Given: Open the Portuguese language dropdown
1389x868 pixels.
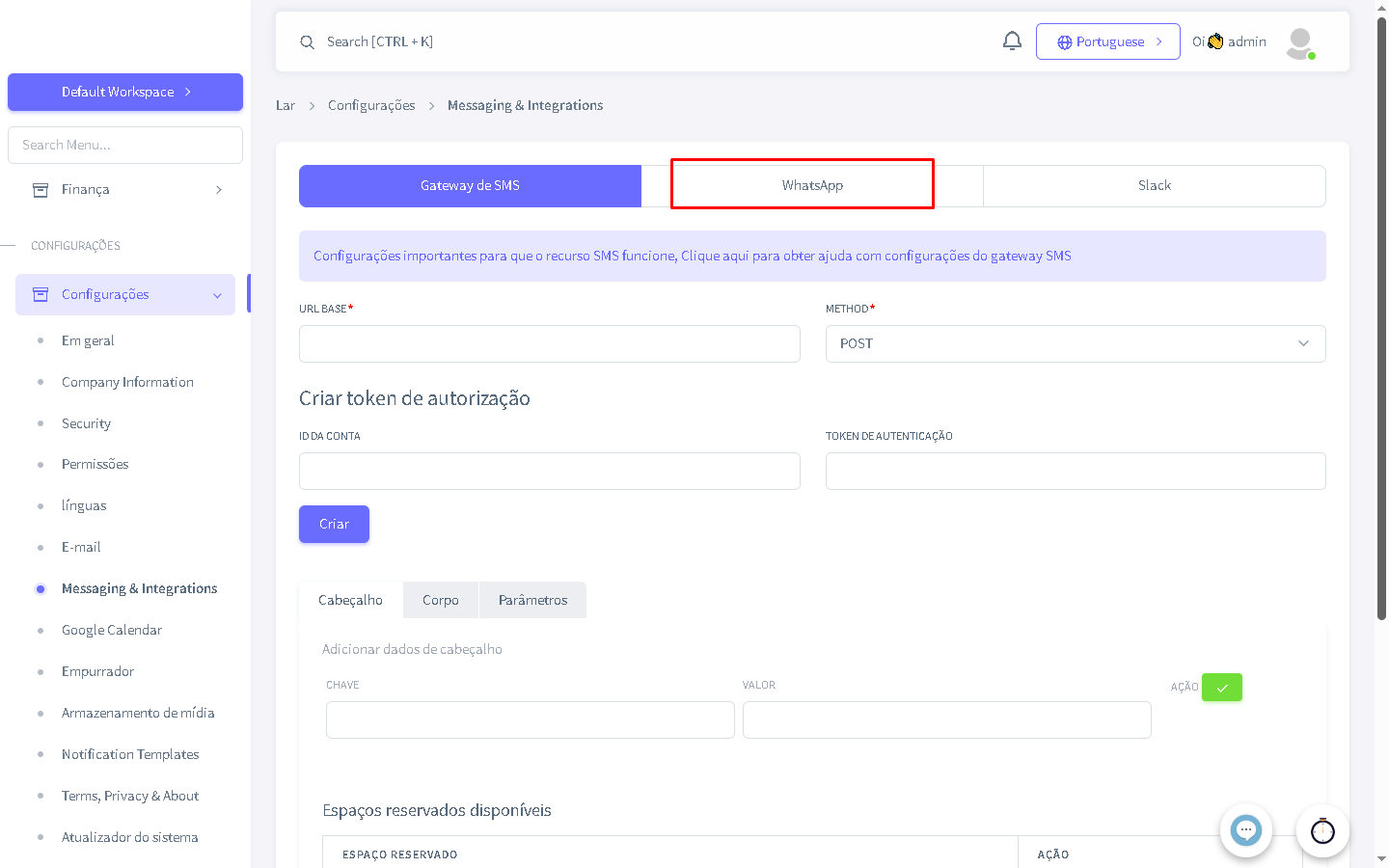Looking at the screenshot, I should 1107,41.
